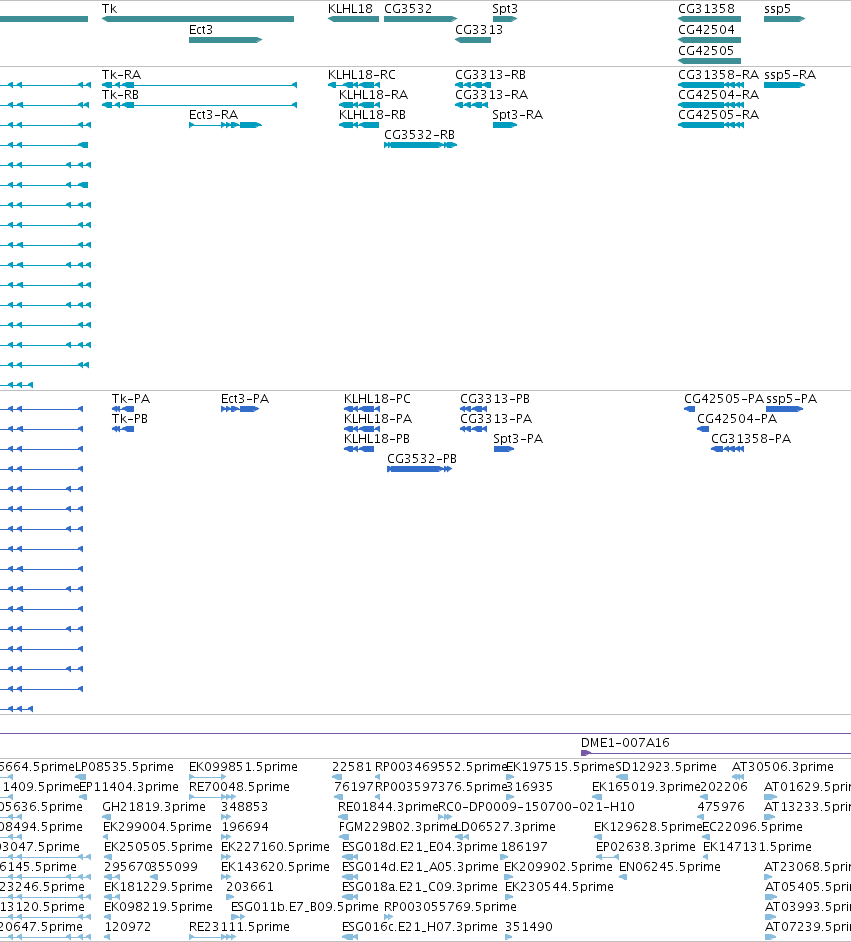Select protein CG31358-PA
This screenshot has width=851, height=942.
[x=727, y=449]
